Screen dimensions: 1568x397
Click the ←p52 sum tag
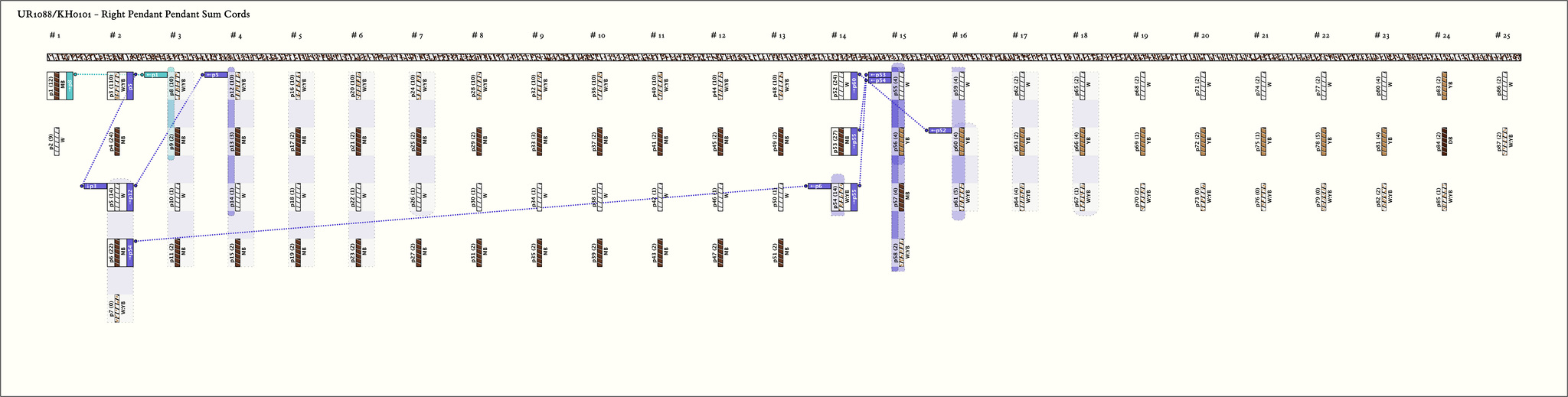[939, 131]
